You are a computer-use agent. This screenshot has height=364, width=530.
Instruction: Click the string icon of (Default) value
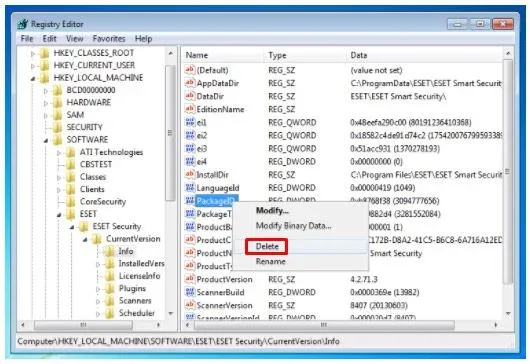tap(190, 70)
